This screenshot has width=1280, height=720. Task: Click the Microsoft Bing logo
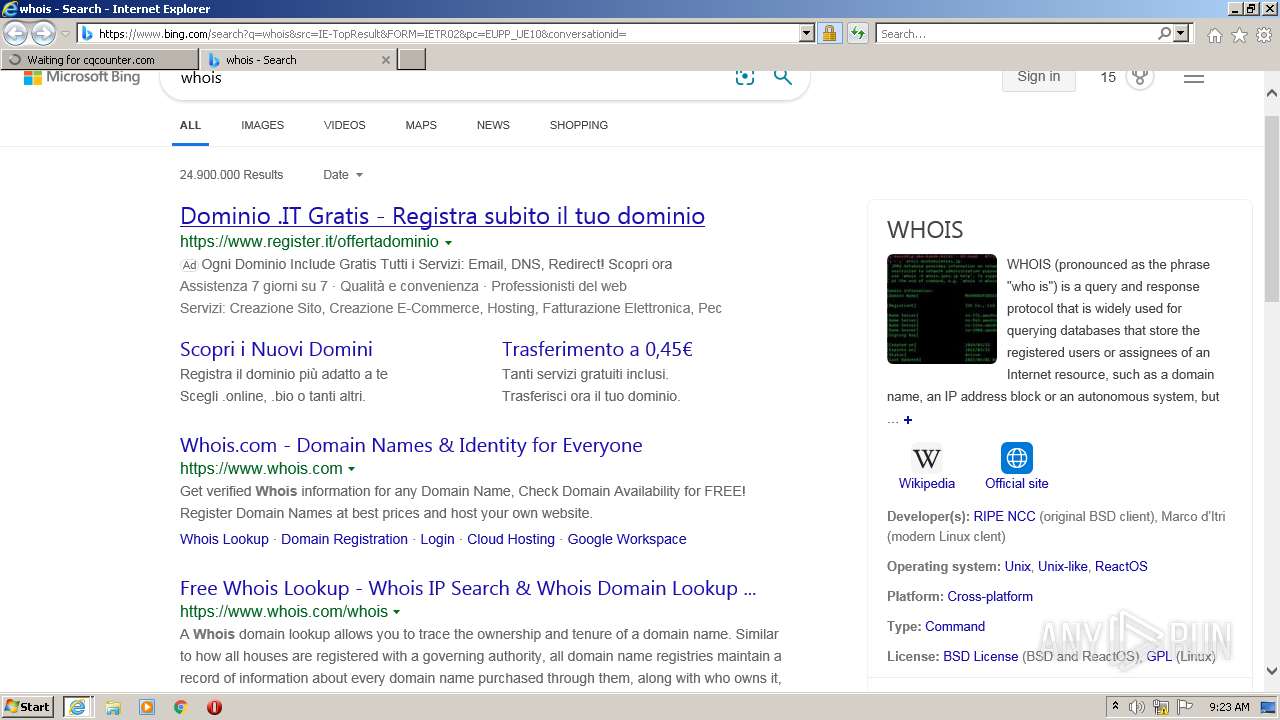82,77
